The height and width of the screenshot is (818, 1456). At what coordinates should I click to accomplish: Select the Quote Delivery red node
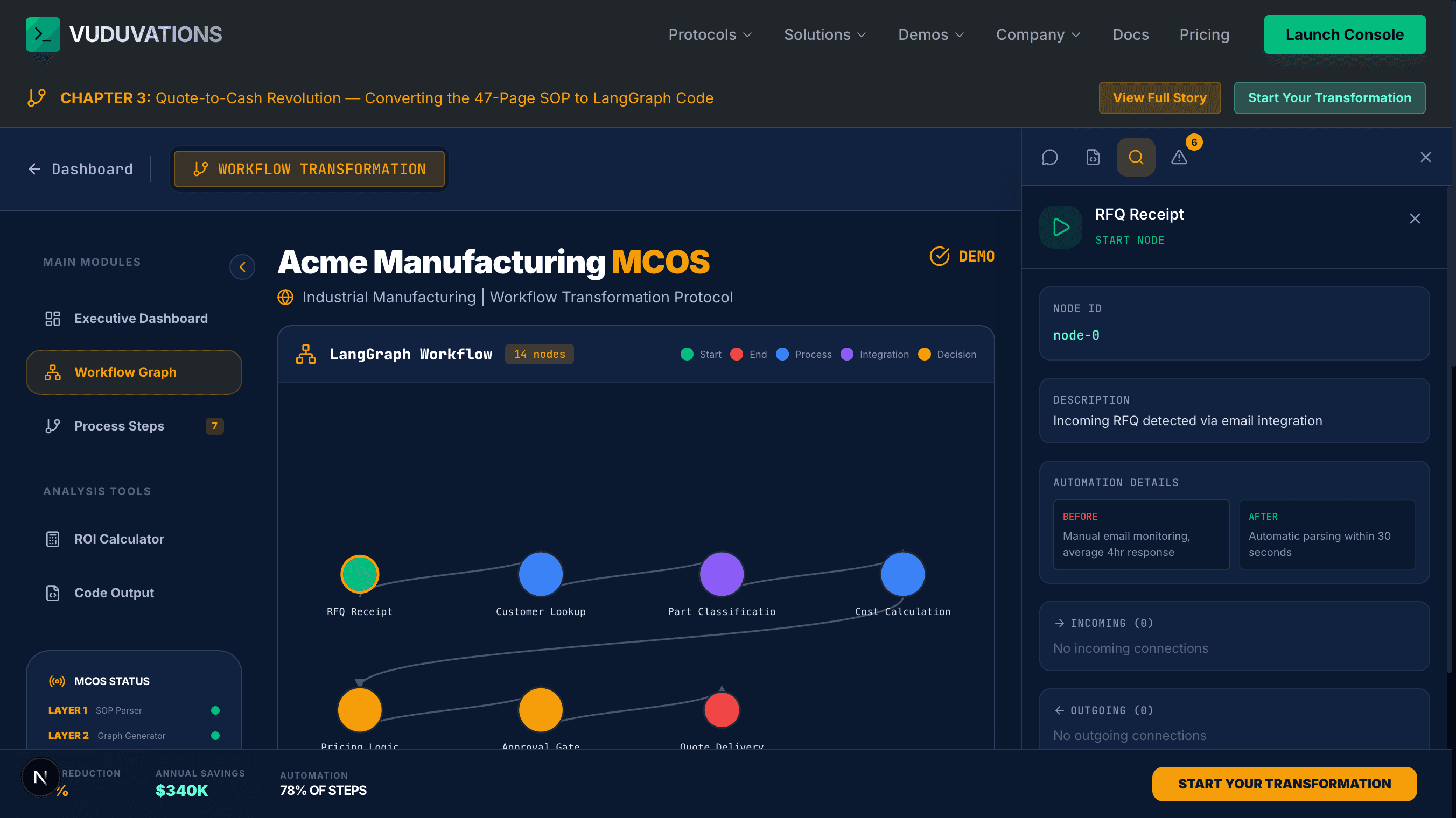[721, 709]
